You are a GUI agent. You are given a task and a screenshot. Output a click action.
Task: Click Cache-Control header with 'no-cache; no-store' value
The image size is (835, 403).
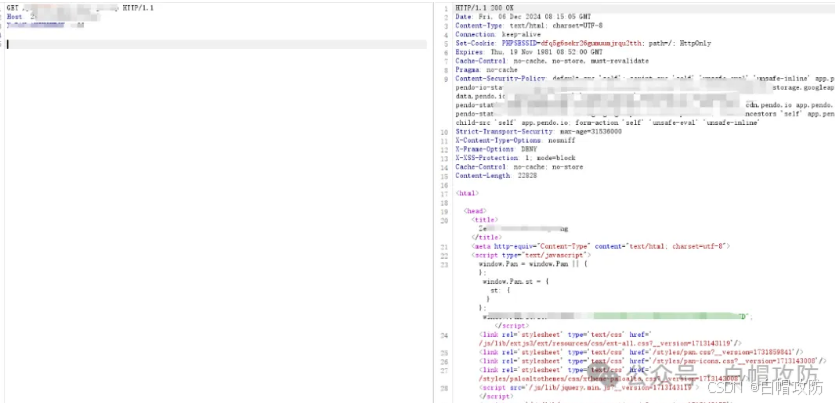pyautogui.click(x=519, y=167)
